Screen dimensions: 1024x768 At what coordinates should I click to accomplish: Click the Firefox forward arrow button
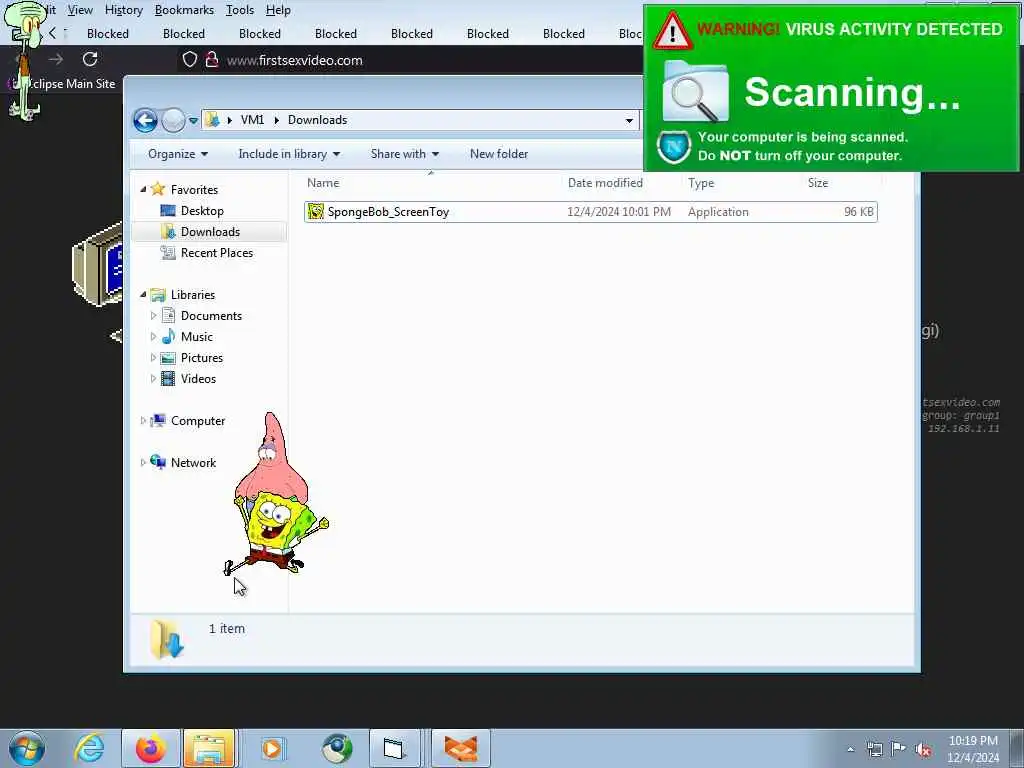[56, 59]
